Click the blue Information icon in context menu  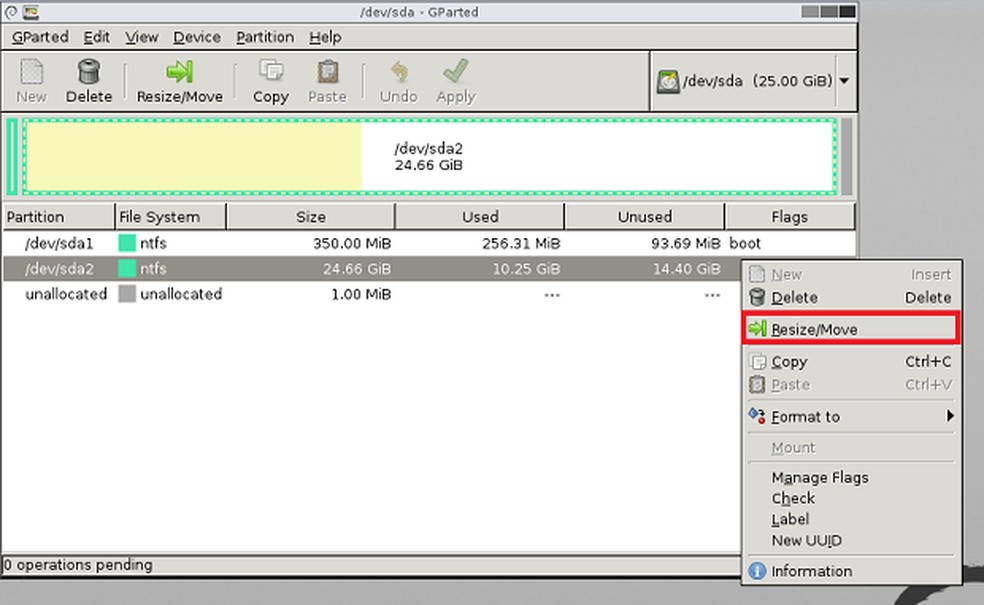(x=757, y=571)
